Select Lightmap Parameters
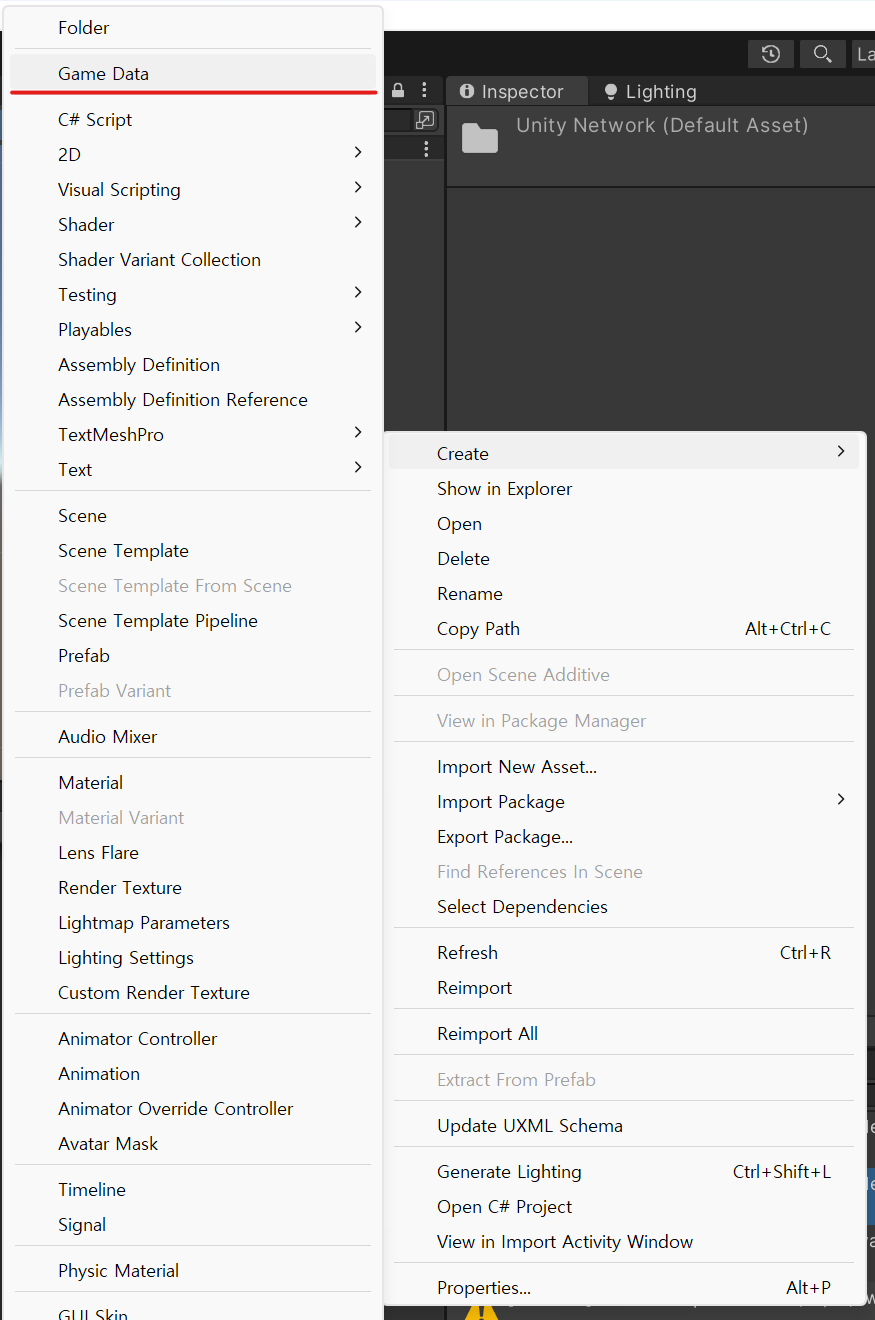 click(x=193, y=923)
